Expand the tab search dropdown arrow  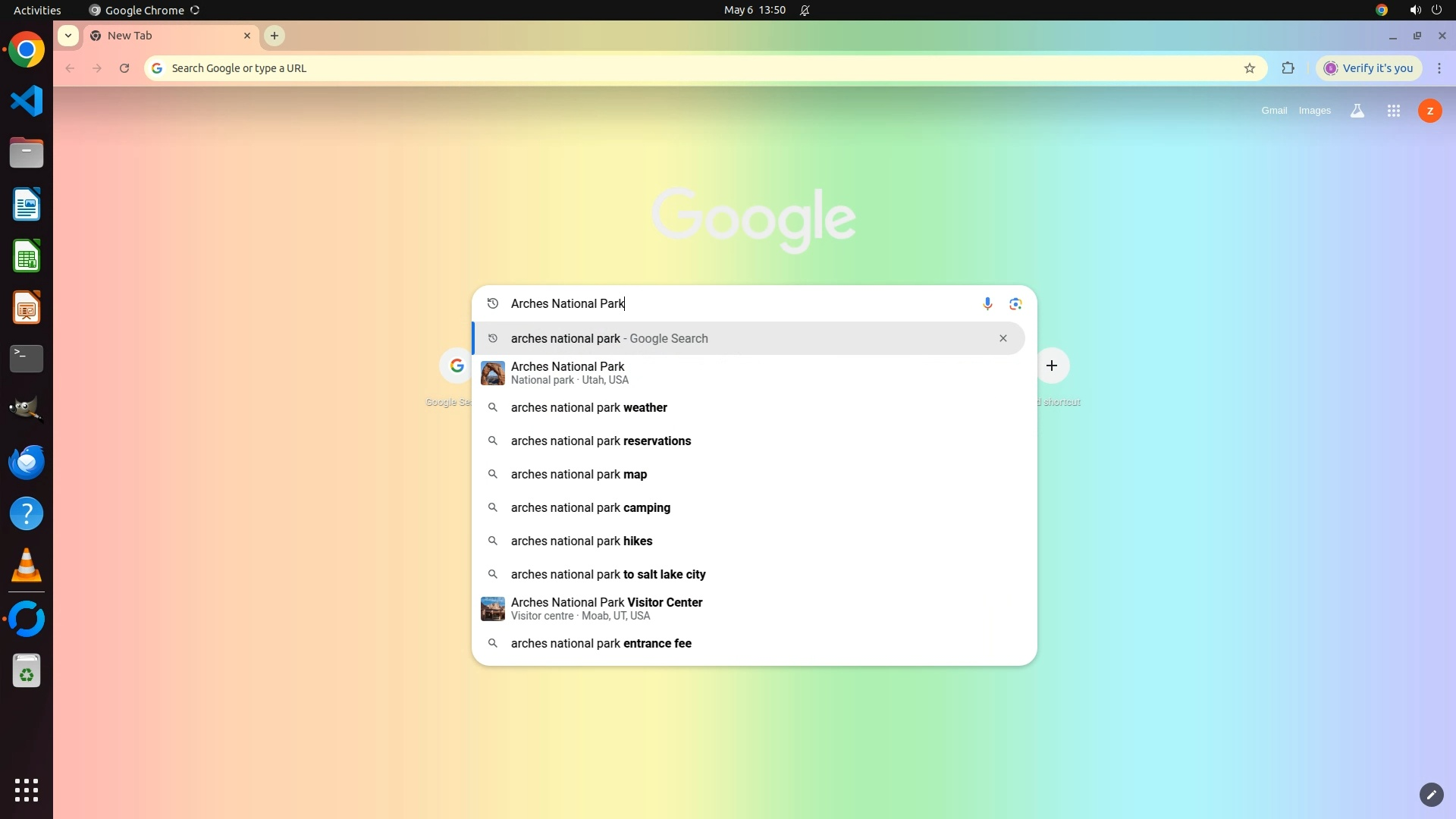(68, 36)
